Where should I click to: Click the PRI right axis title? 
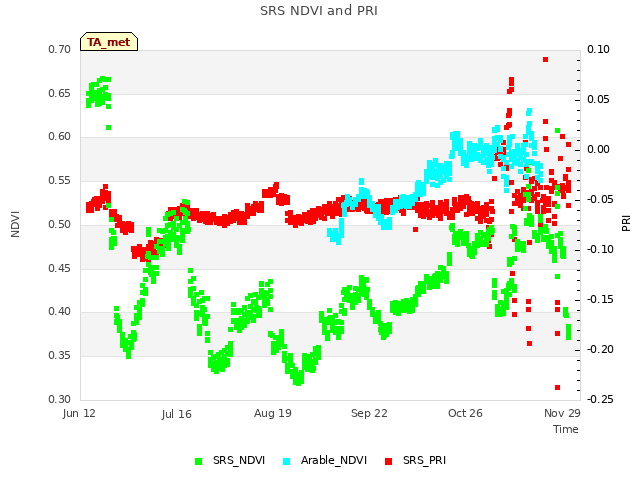[626, 224]
